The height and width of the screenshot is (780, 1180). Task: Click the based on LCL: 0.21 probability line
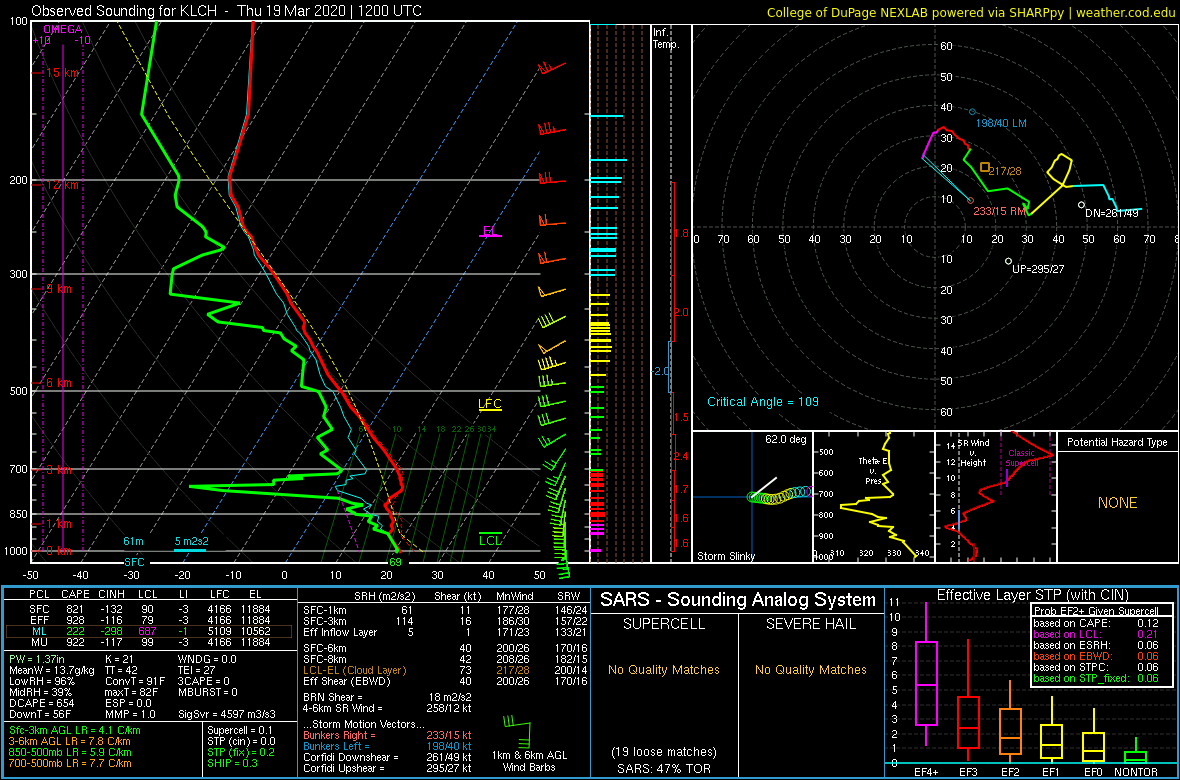tap(1094, 635)
